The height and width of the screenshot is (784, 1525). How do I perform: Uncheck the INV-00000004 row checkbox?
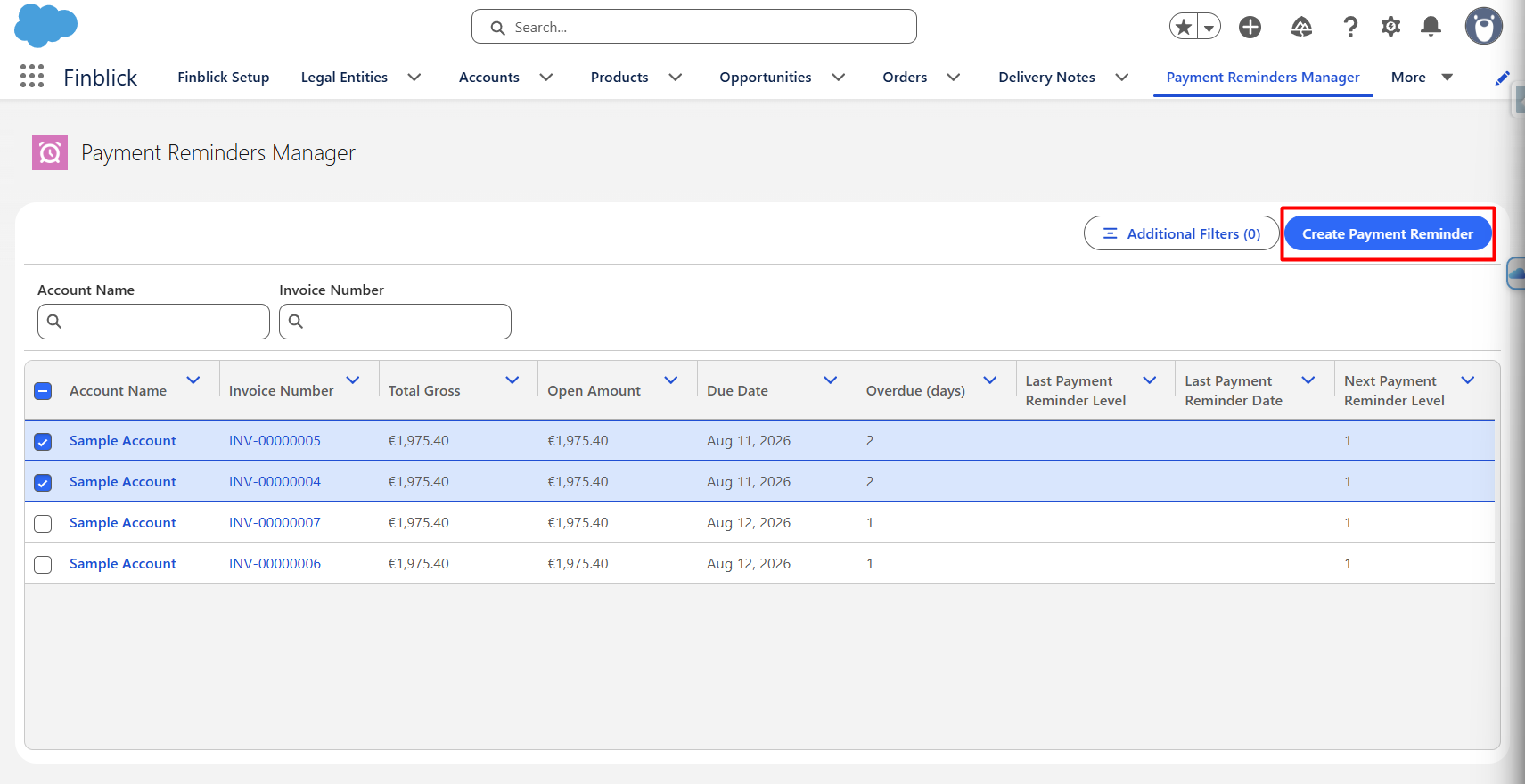[43, 482]
